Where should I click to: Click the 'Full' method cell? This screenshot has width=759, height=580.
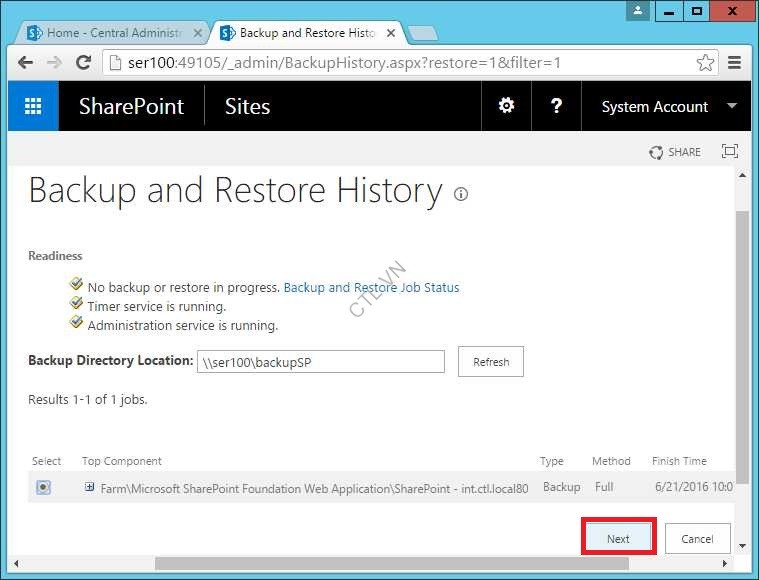coord(604,487)
